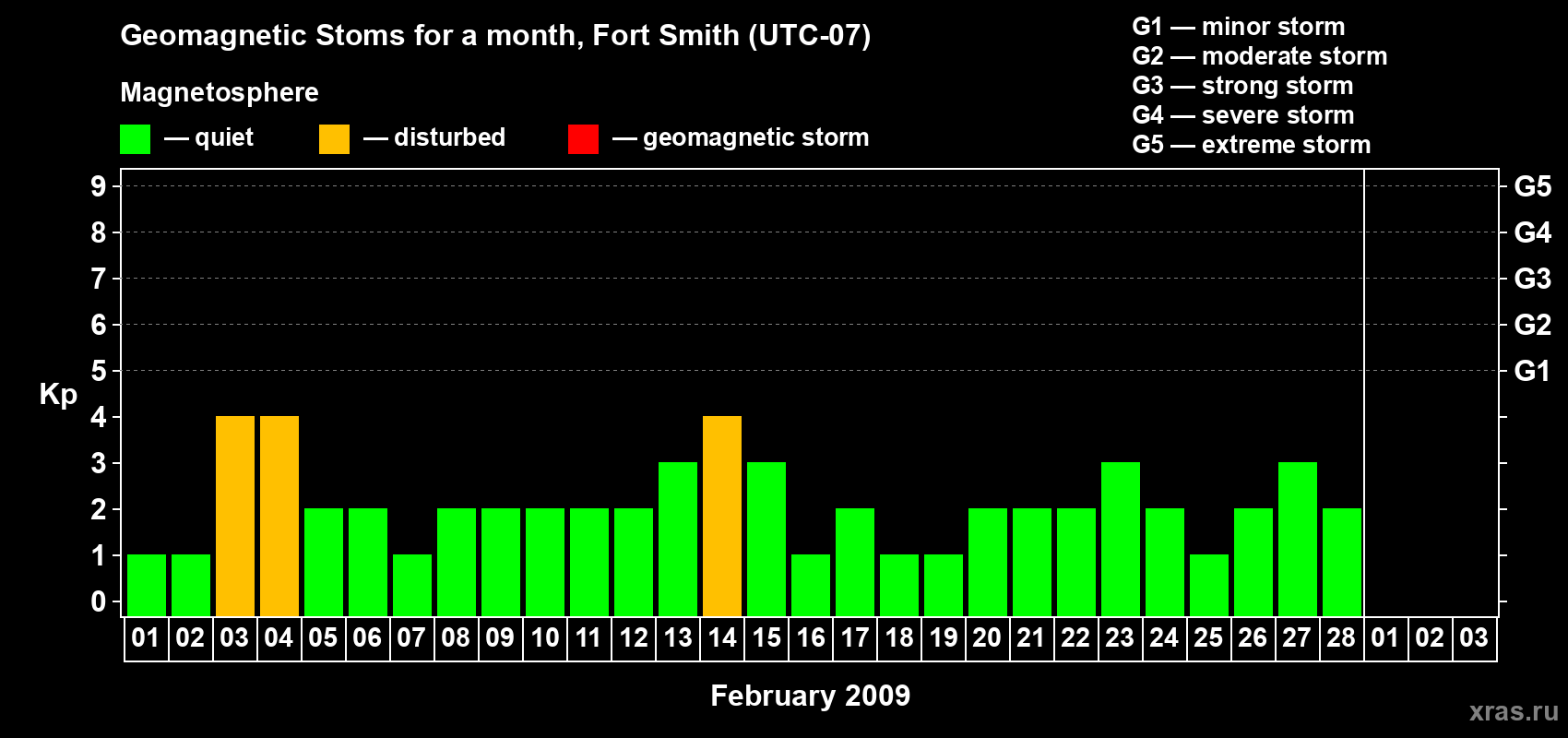This screenshot has width=1568, height=738.
Task: Click the G3 right axis label
Action: pos(1533,279)
